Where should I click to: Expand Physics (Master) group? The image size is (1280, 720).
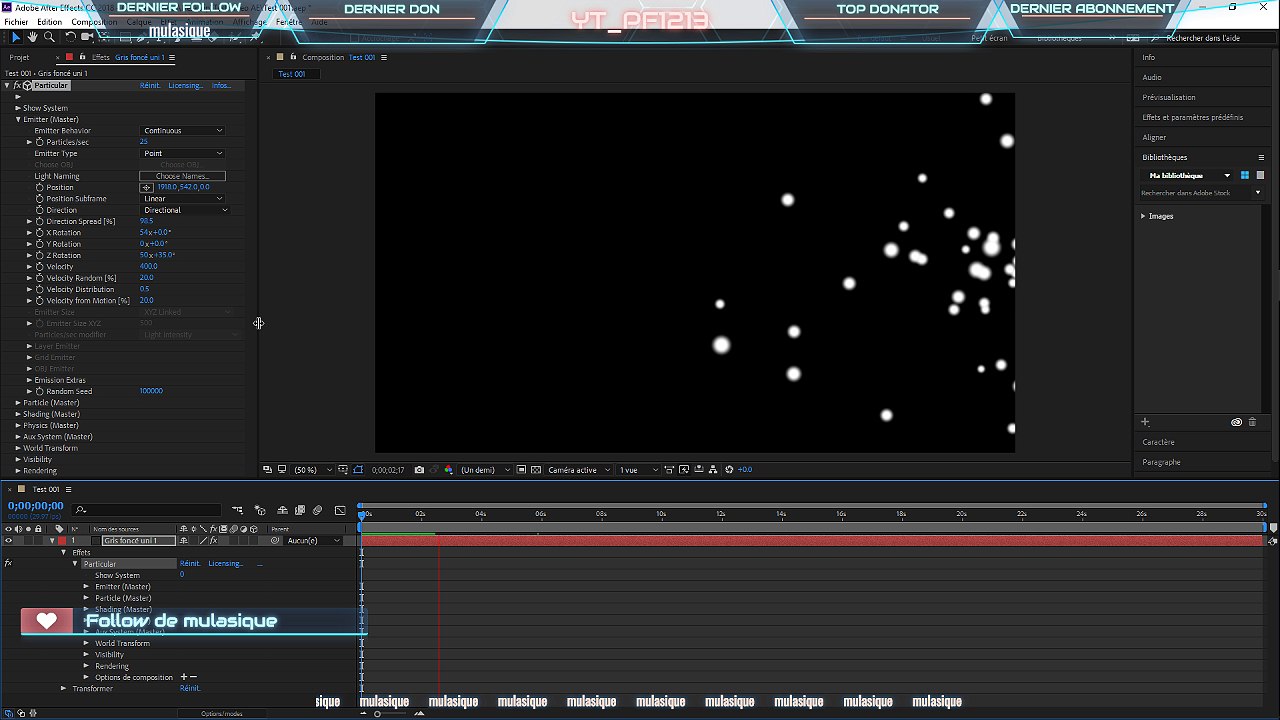pos(18,426)
